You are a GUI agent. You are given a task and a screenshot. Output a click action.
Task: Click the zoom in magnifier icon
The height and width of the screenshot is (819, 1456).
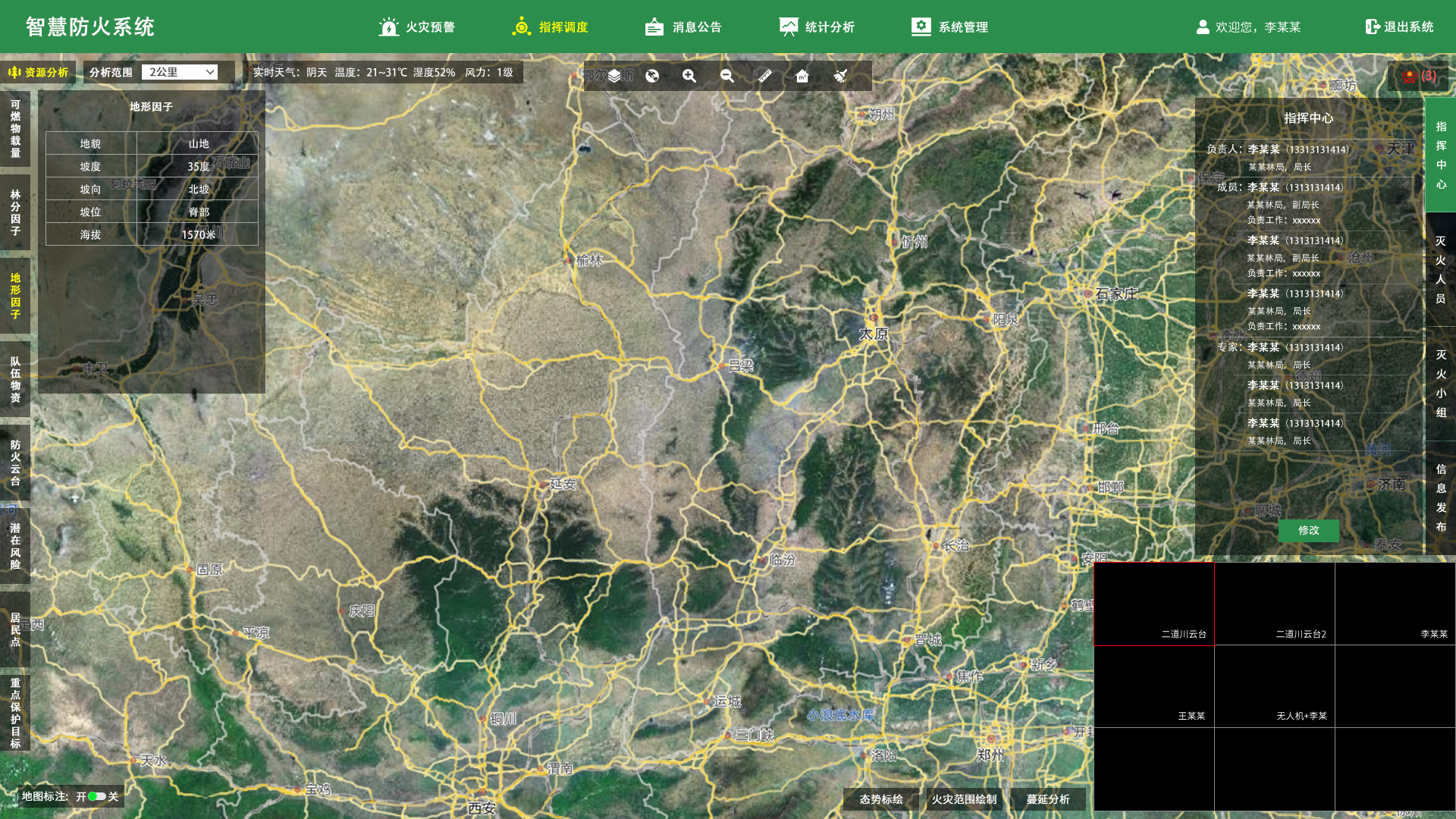tap(689, 76)
